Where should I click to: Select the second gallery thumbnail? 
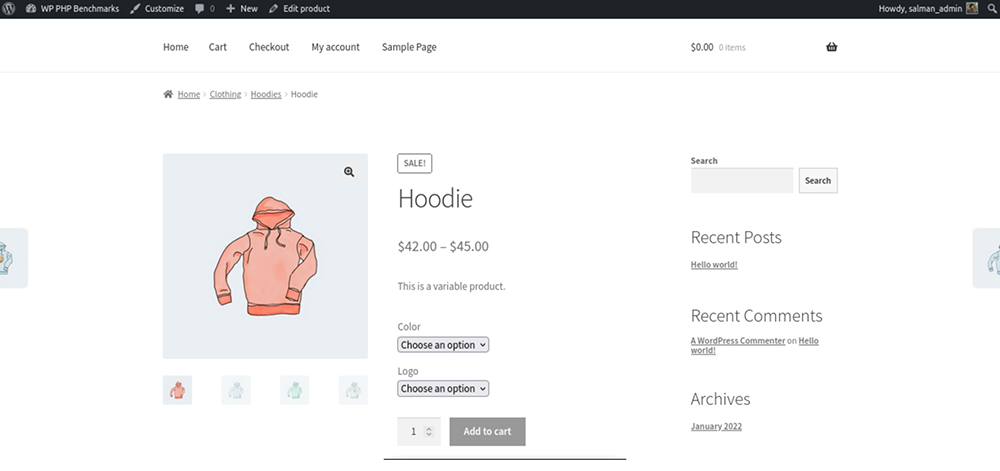pos(236,390)
